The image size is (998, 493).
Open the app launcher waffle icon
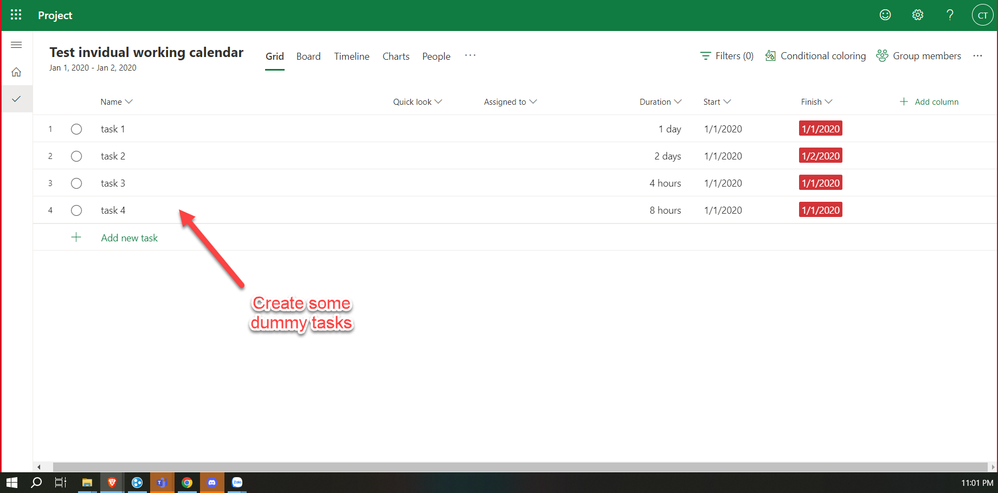[16, 15]
